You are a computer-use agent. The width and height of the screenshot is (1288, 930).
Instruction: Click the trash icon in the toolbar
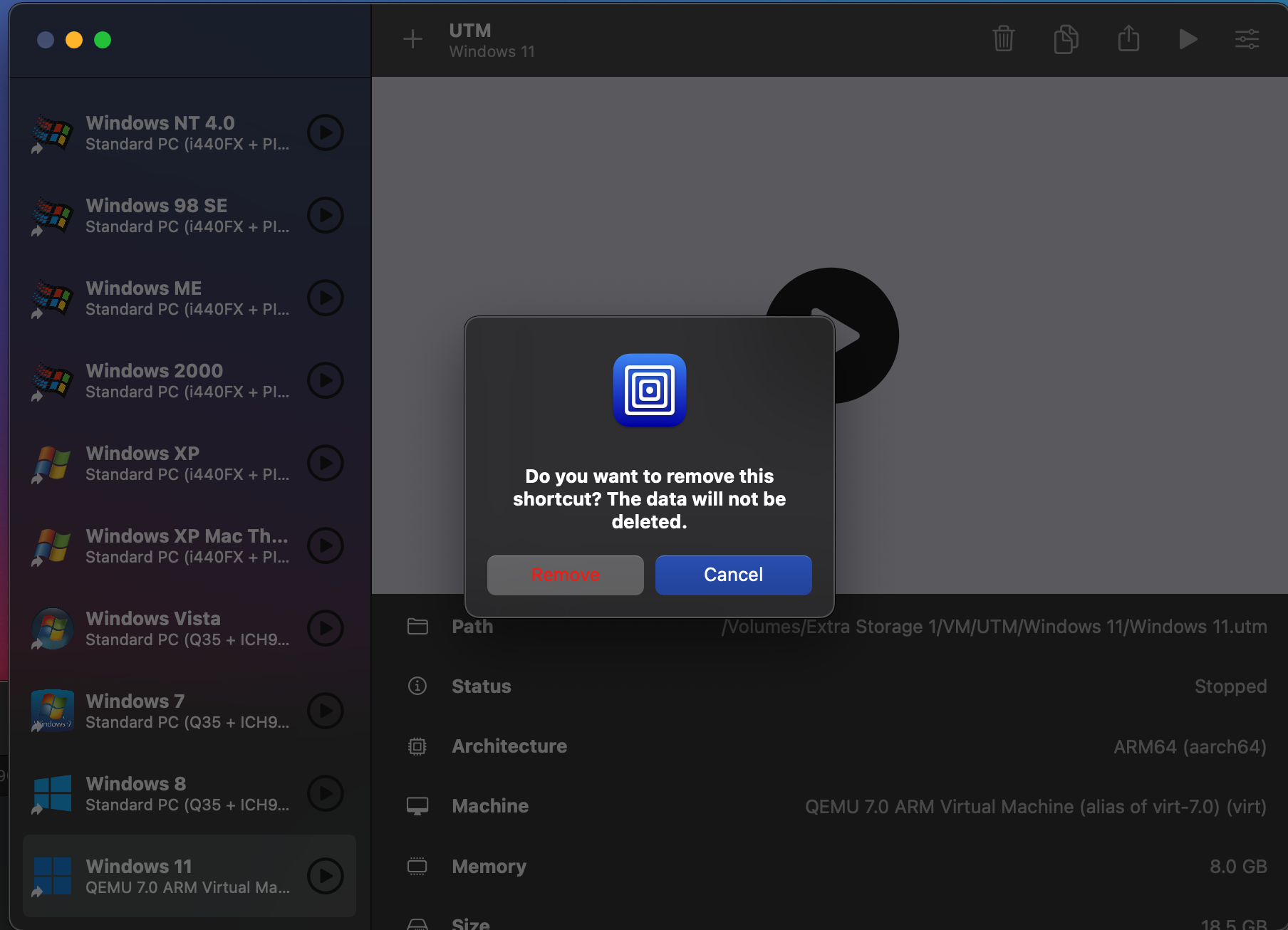[x=1003, y=38]
